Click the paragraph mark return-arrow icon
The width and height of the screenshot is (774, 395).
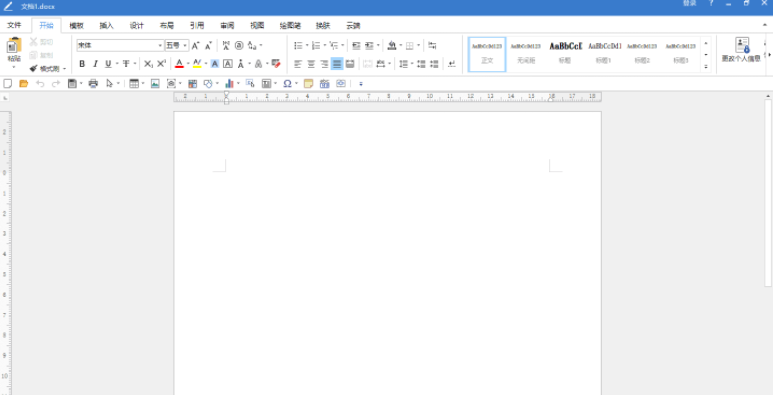coord(452,64)
